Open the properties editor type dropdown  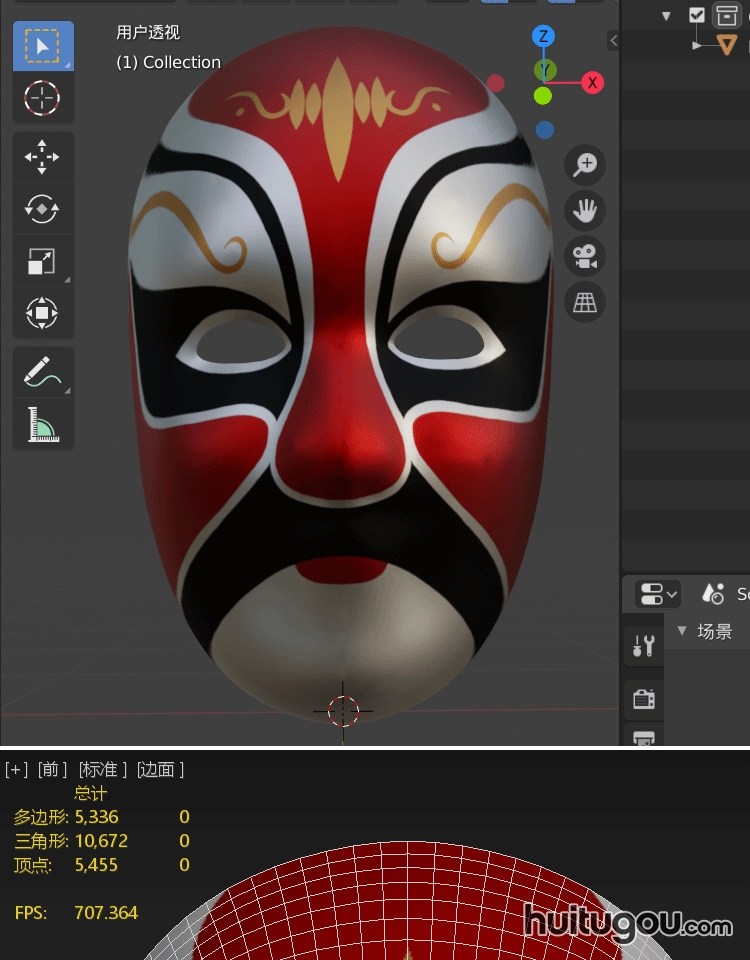[x=657, y=594]
